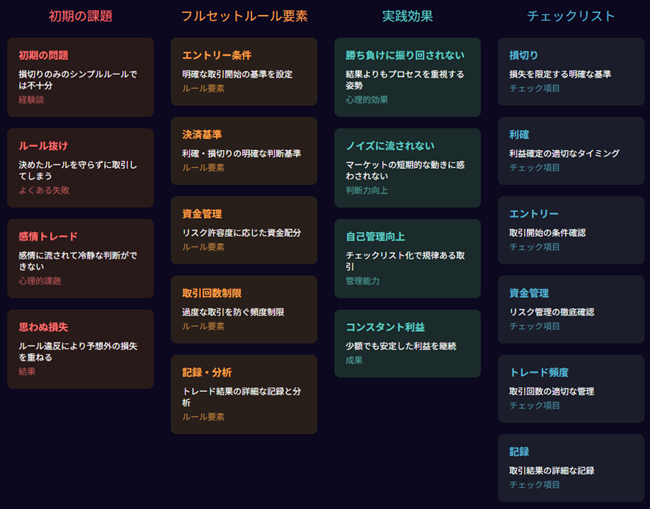This screenshot has height=509, width=650.
Task: Select the フルセットルール要素 column heading
Action: coord(244,16)
